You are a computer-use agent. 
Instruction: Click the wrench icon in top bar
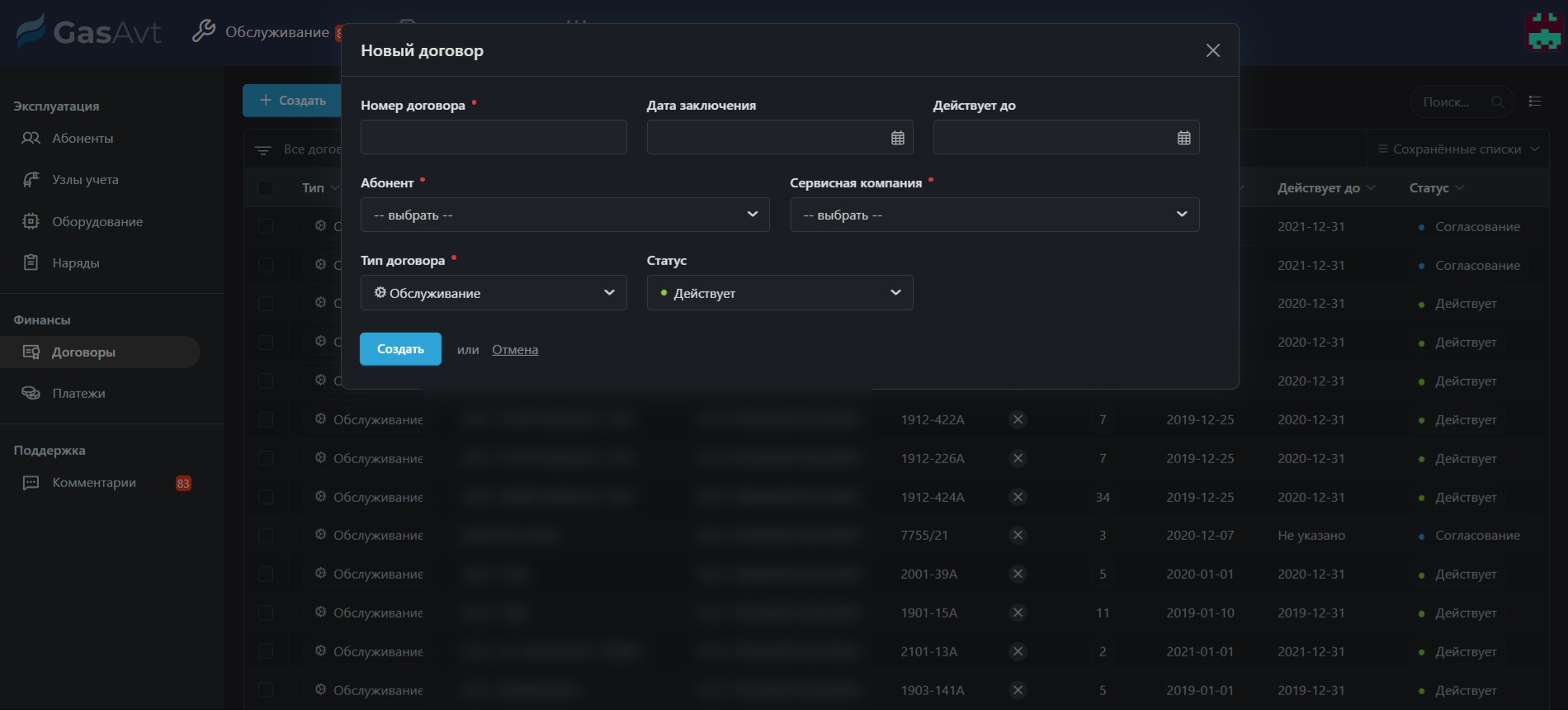click(204, 31)
